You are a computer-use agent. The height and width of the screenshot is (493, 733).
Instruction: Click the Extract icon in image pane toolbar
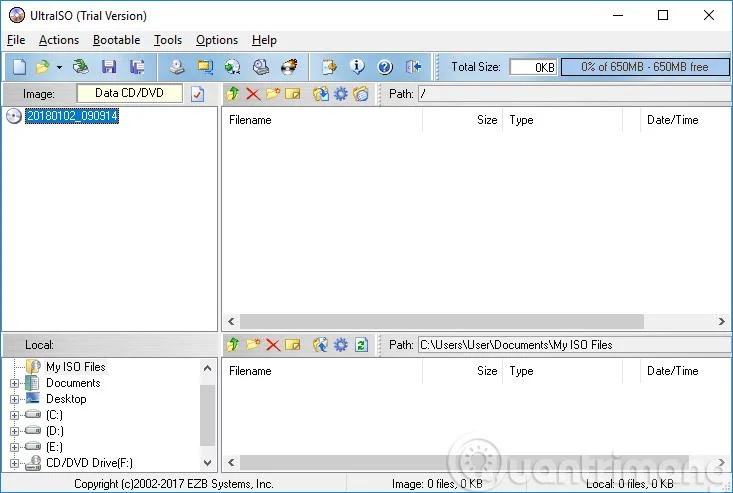coord(321,94)
